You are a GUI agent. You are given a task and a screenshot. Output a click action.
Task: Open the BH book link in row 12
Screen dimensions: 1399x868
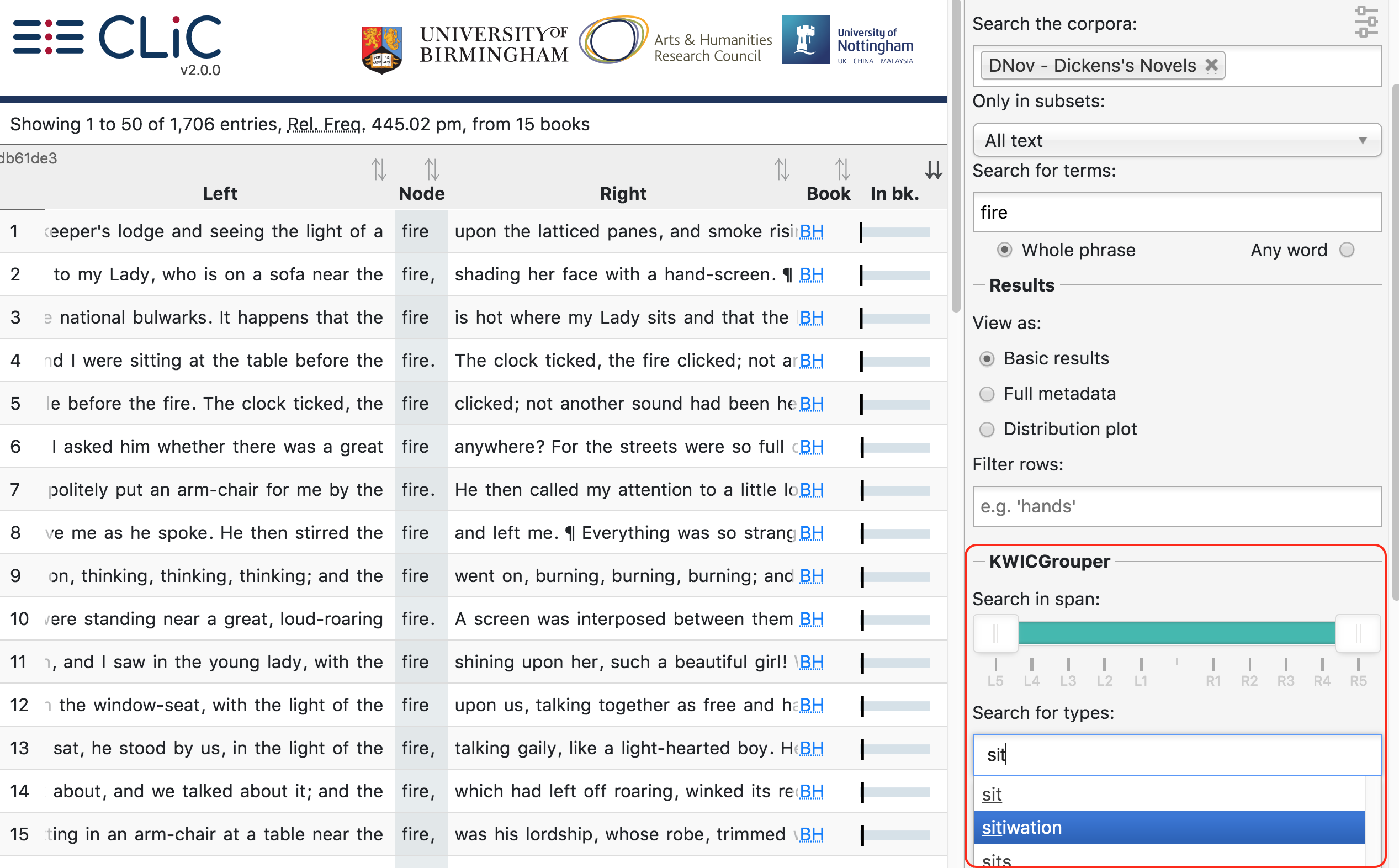tap(812, 705)
